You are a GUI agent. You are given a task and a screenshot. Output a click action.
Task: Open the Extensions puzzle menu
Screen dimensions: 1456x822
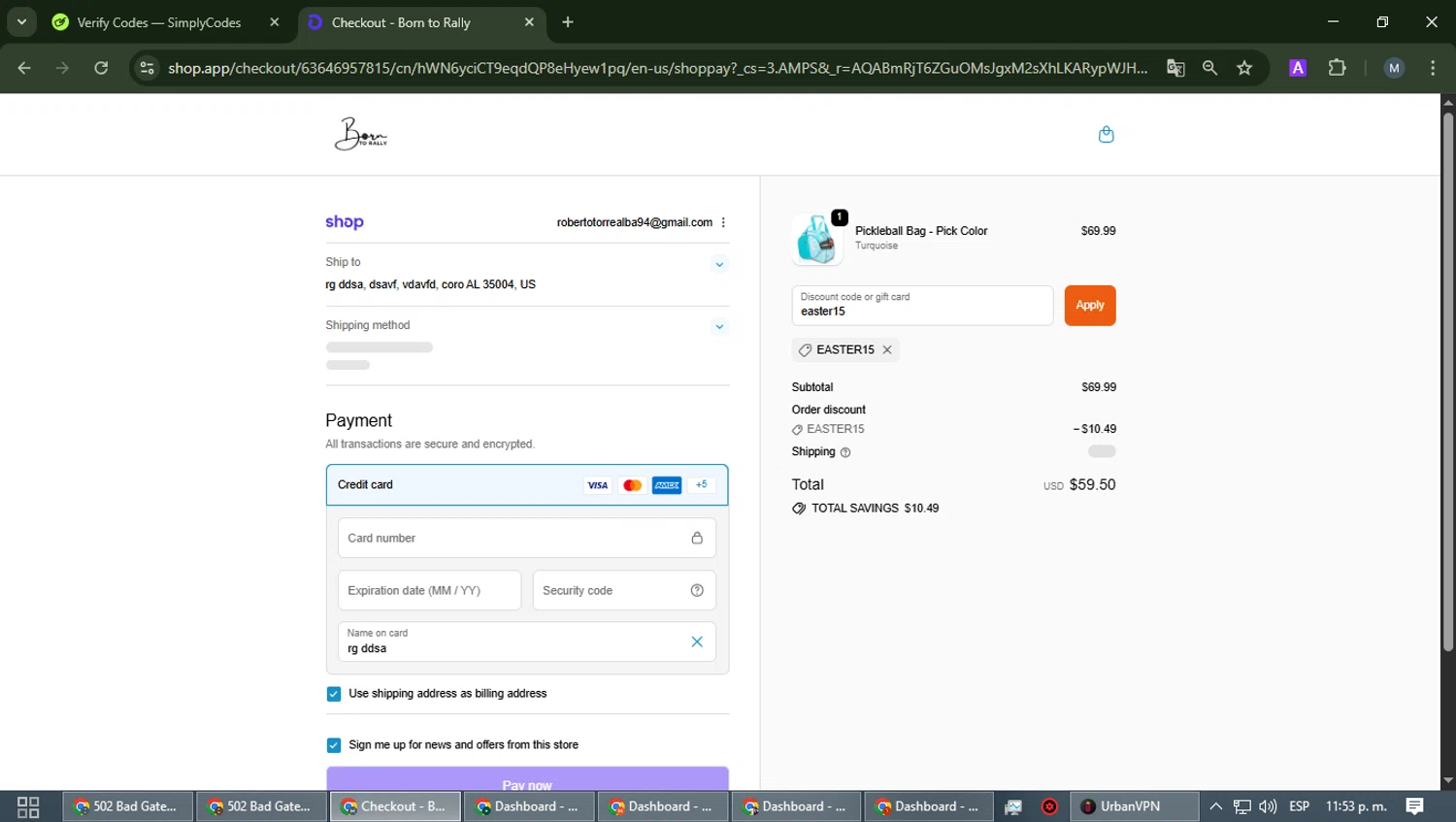click(1338, 68)
